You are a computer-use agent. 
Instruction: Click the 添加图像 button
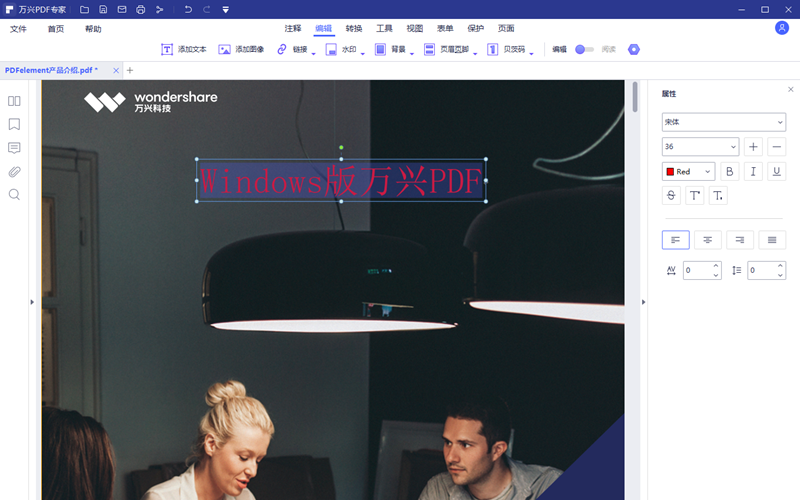pyautogui.click(x=241, y=49)
